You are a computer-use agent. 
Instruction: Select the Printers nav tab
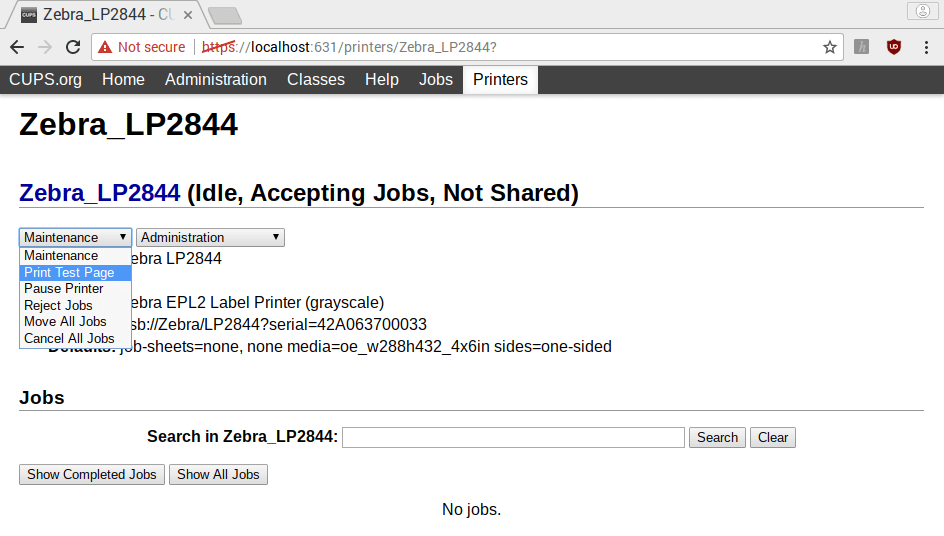point(500,79)
